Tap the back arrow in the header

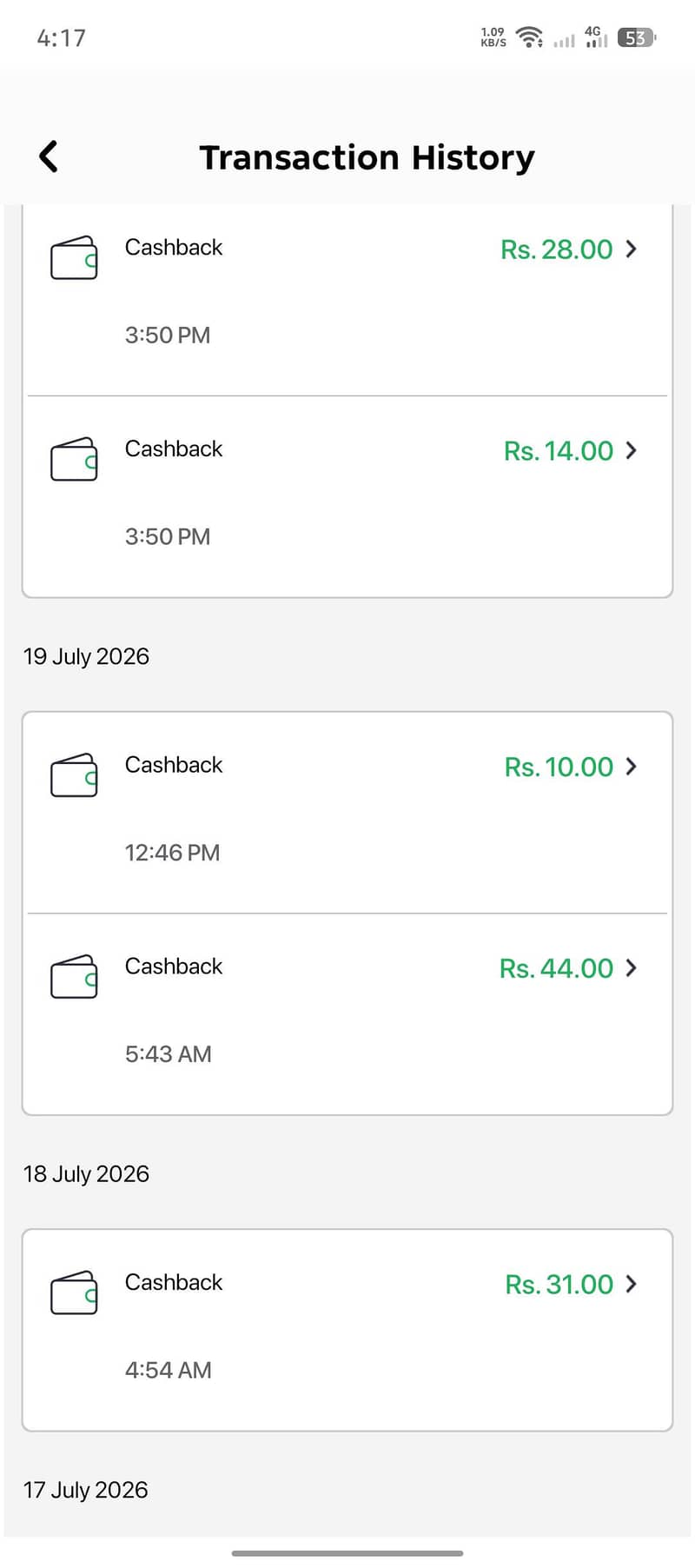click(x=49, y=156)
